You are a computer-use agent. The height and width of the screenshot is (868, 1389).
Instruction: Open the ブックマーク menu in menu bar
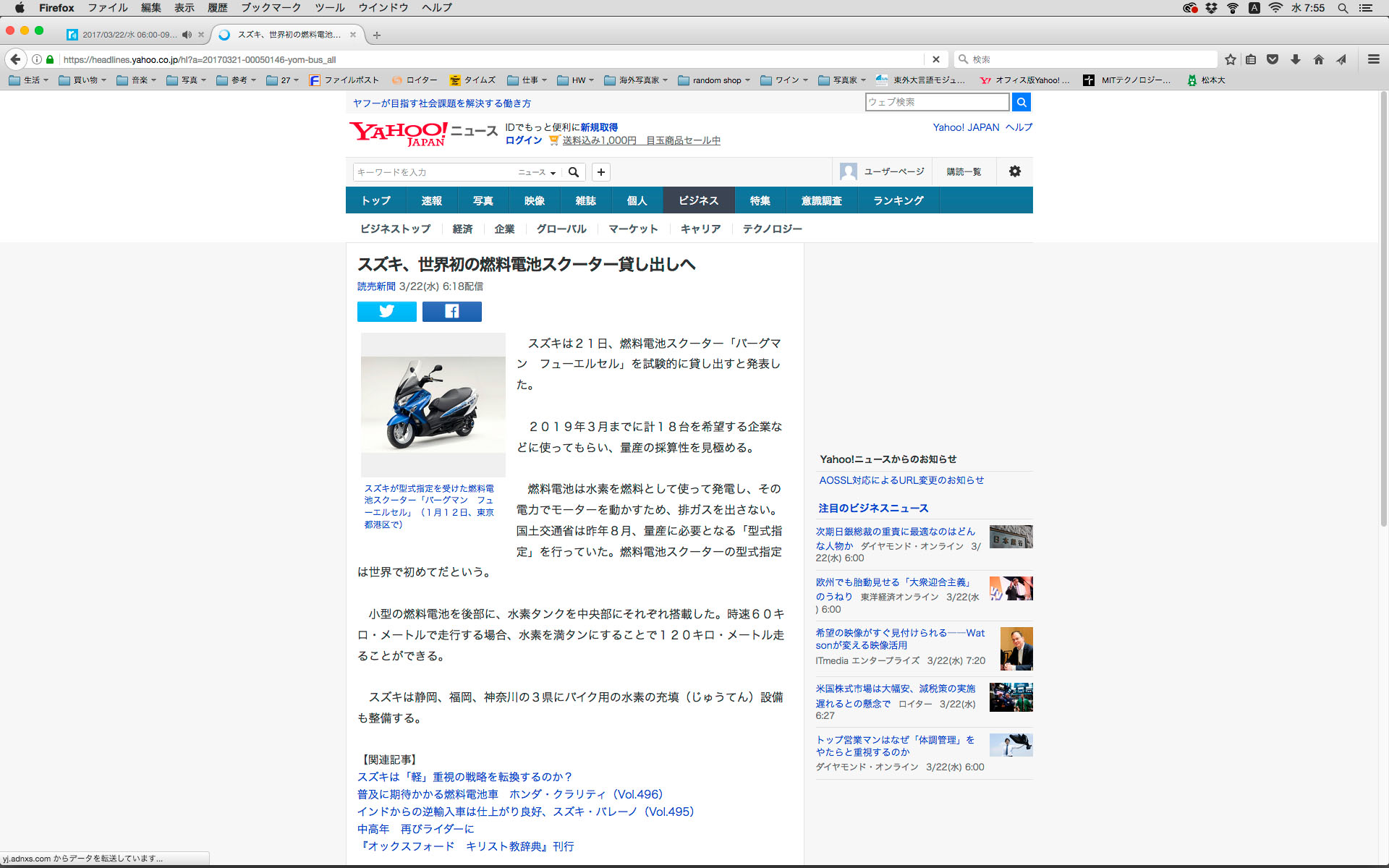[x=271, y=8]
